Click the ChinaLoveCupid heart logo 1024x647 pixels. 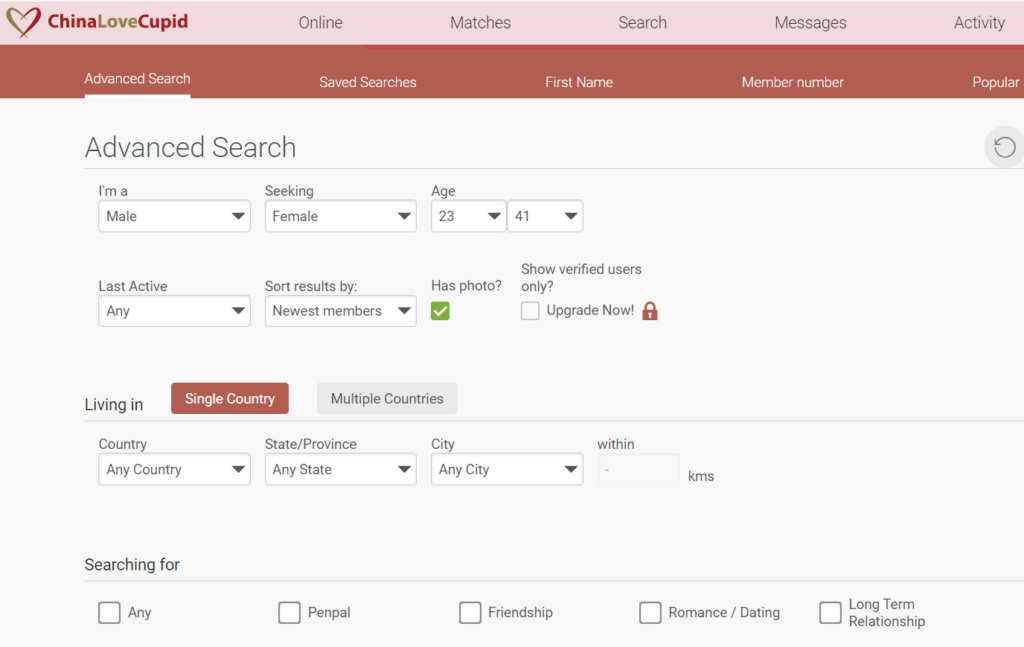pyautogui.click(x=24, y=22)
